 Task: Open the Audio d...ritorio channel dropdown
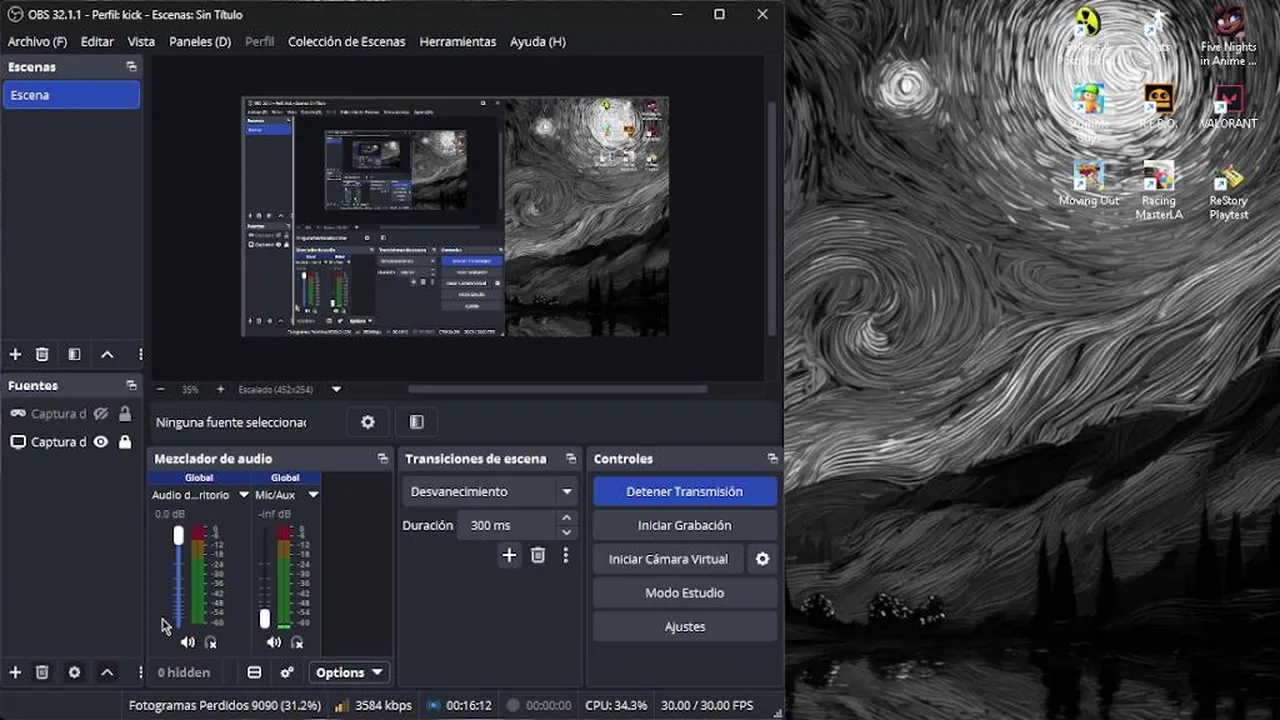tap(243, 495)
